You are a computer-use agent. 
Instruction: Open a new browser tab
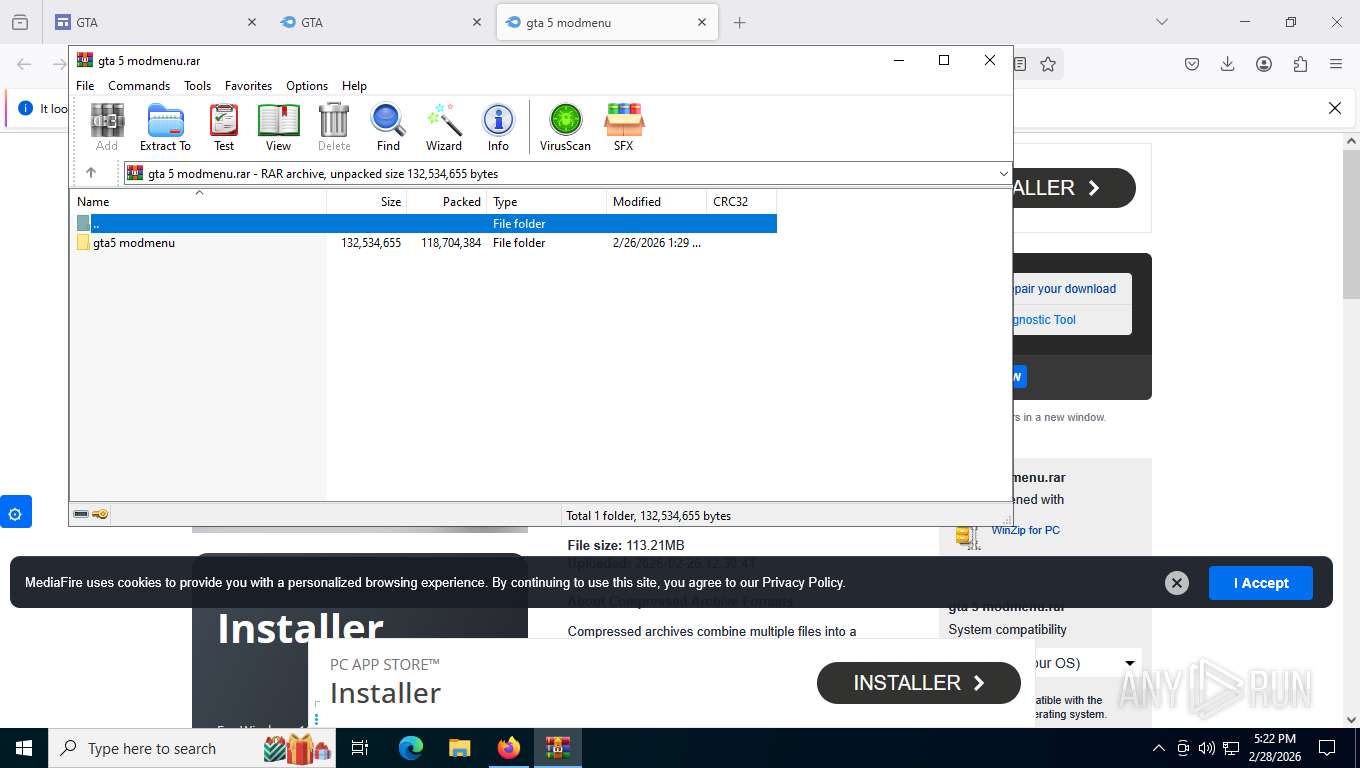(739, 22)
